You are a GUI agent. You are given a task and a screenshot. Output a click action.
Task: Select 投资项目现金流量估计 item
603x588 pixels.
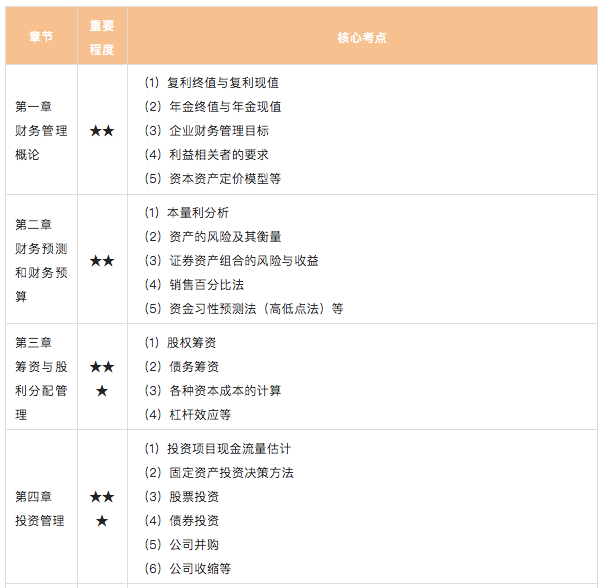click(218, 449)
